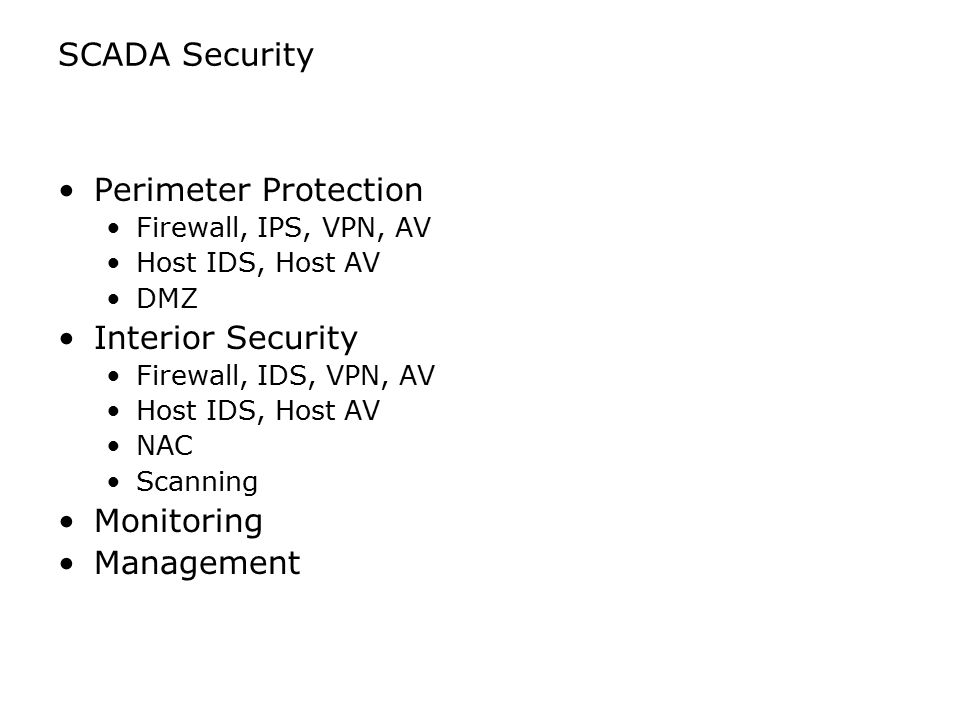Viewport: 960px width, 720px height.
Task: Click the DMZ bullet text
Action: (167, 299)
